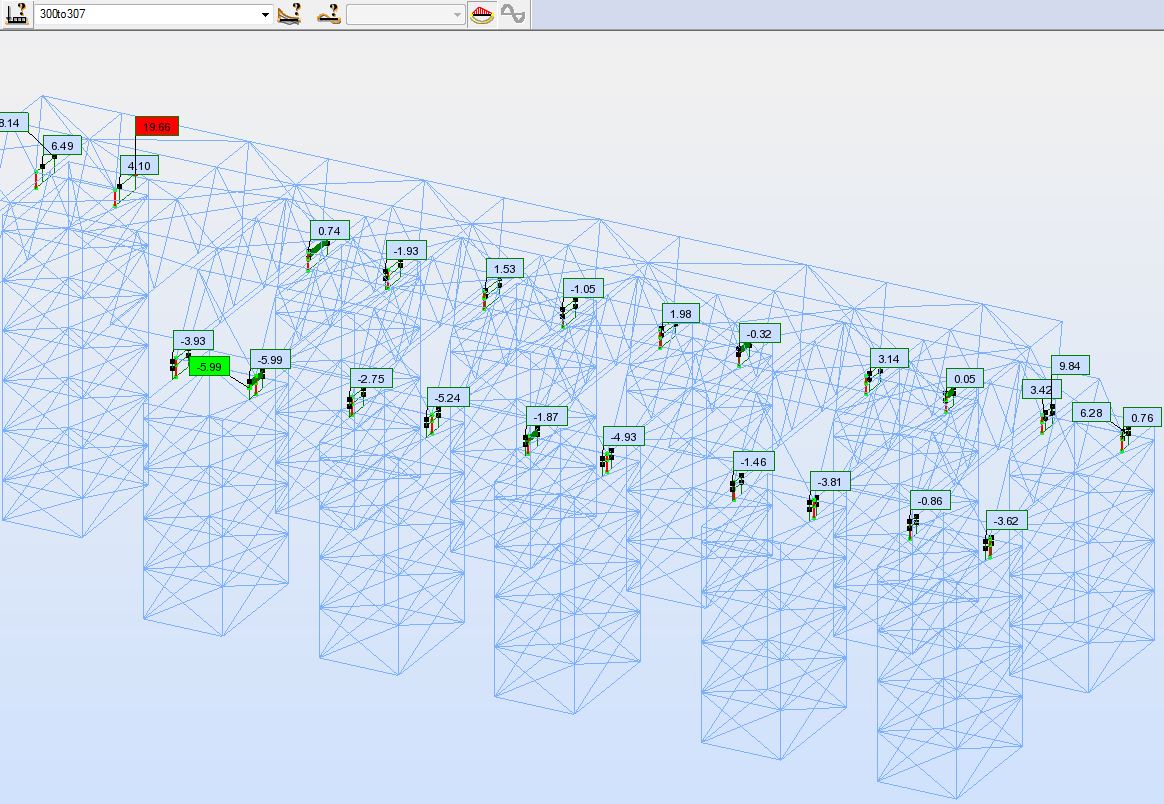This screenshot has width=1164, height=804.
Task: Click the 6.49 value tag near top left
Action: tap(60, 144)
